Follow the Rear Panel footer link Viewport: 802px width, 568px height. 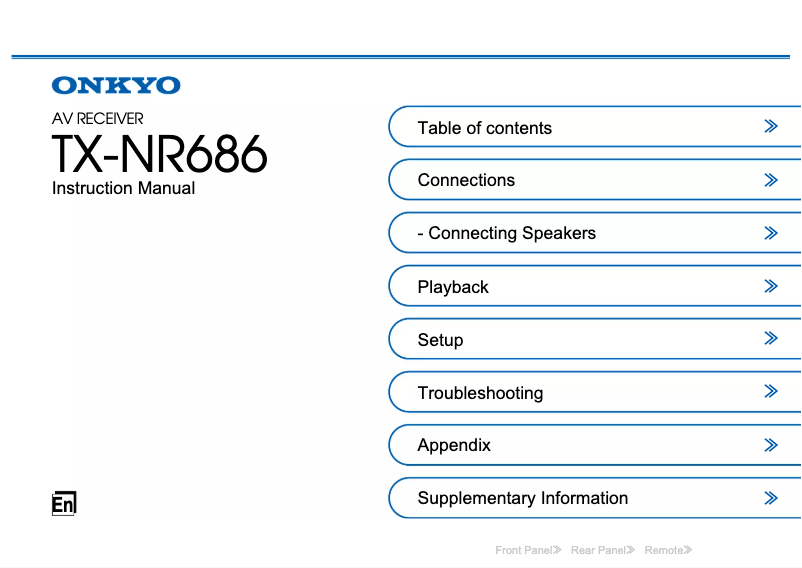coord(602,550)
